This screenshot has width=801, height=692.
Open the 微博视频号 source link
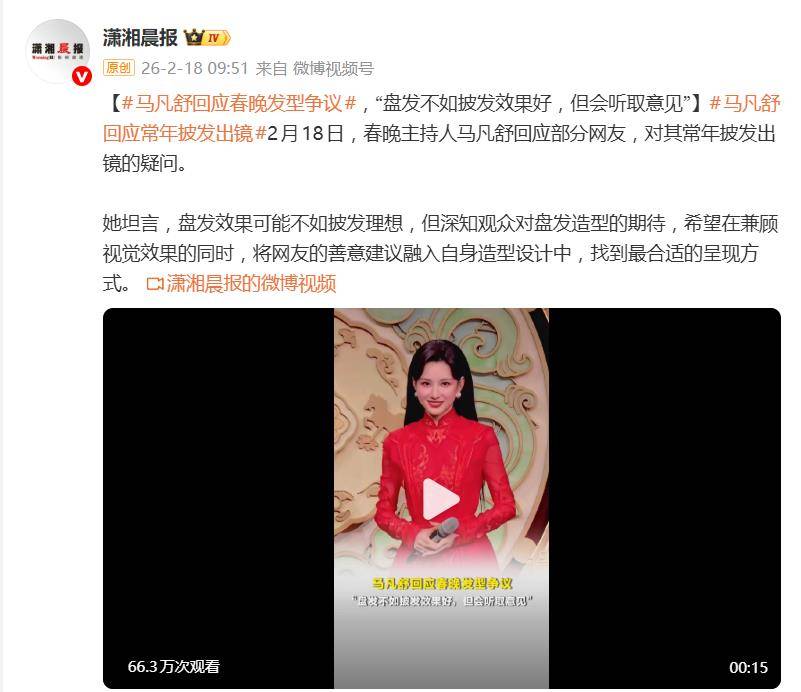click(333, 68)
